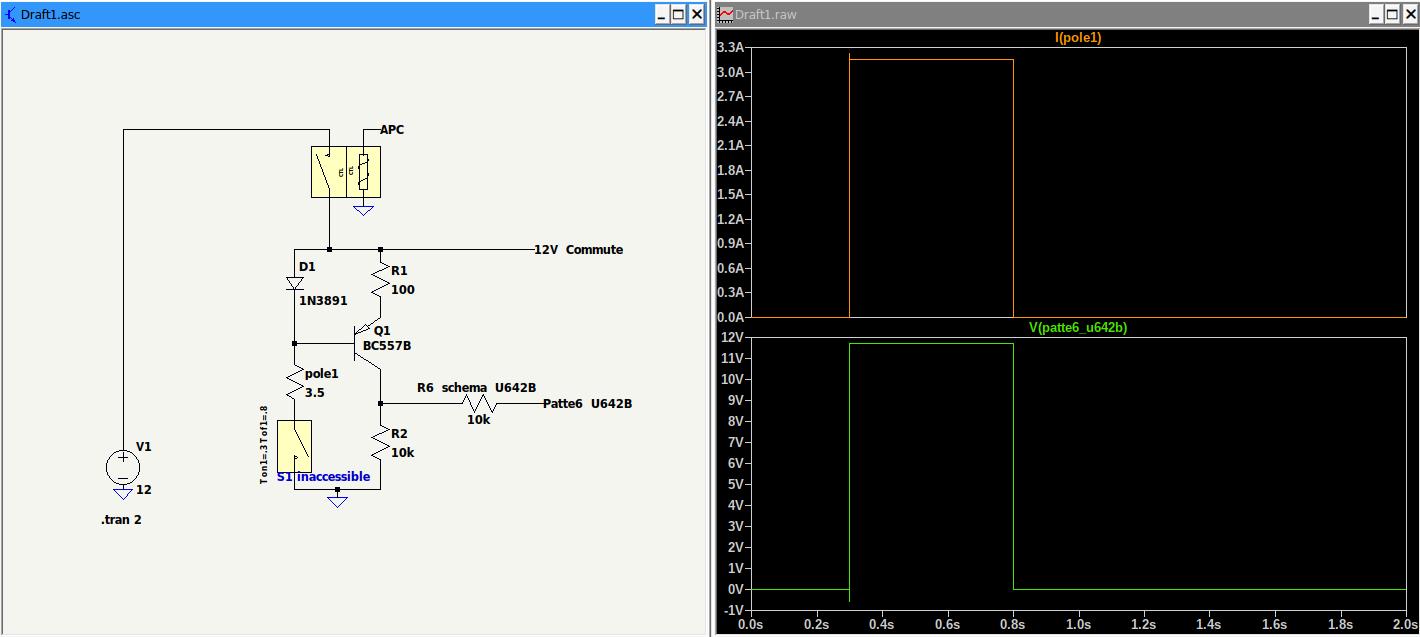Image resolution: width=1420 pixels, height=637 pixels.
Task: Click the 1.0s tick on time axis
Action: coord(1078,624)
